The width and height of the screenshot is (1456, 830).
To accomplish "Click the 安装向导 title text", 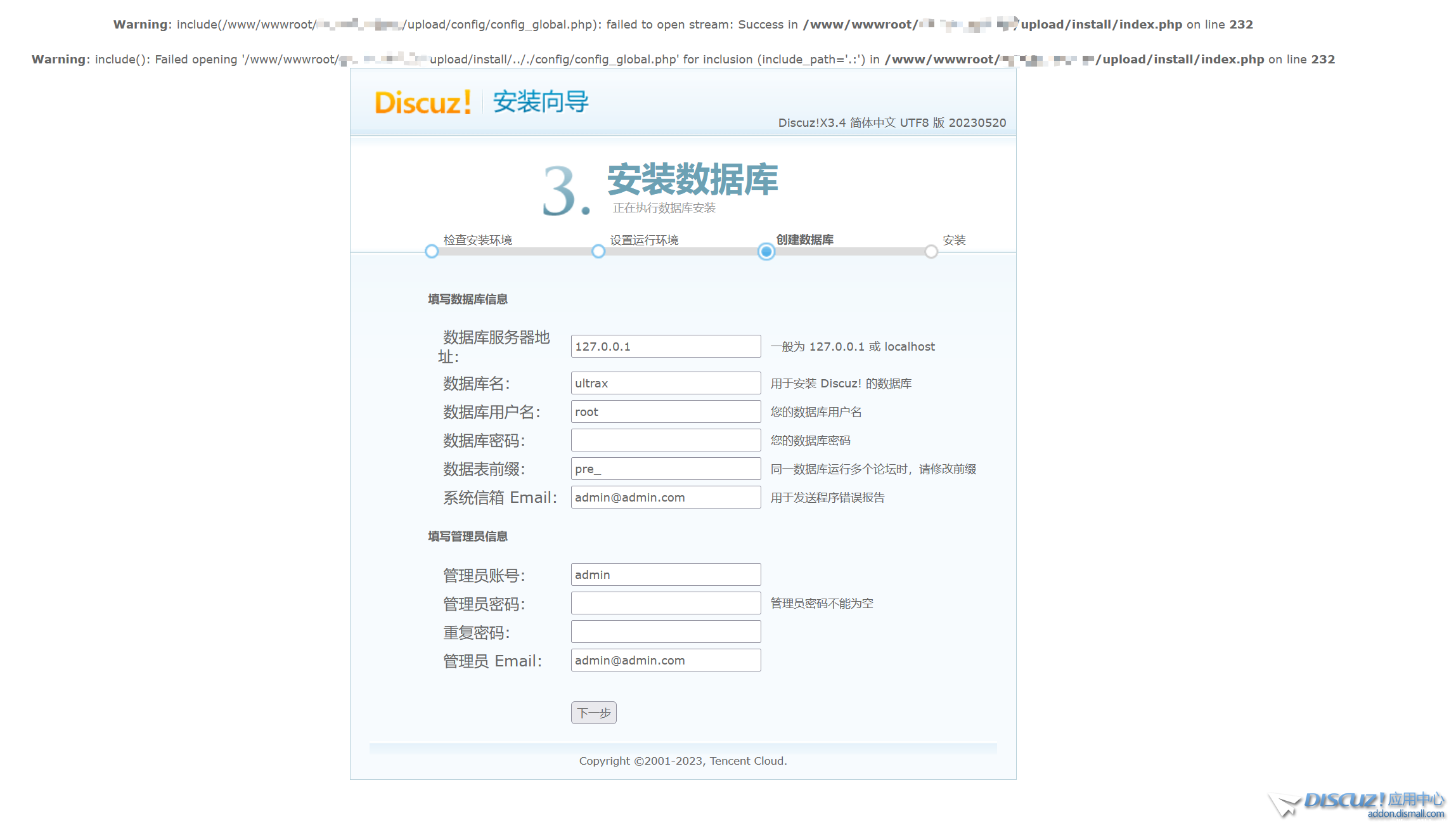I will click(541, 102).
